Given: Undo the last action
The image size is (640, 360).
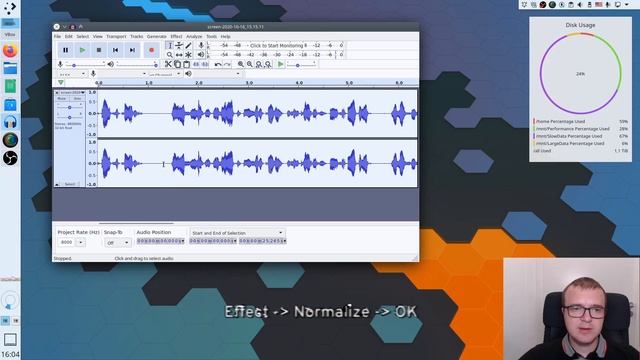Looking at the screenshot, I should (x=218, y=64).
